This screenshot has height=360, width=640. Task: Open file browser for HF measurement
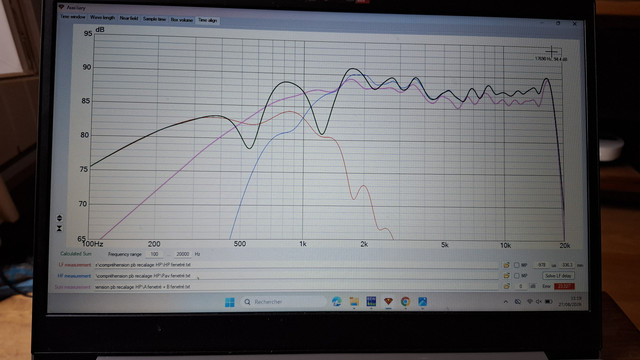(x=507, y=276)
